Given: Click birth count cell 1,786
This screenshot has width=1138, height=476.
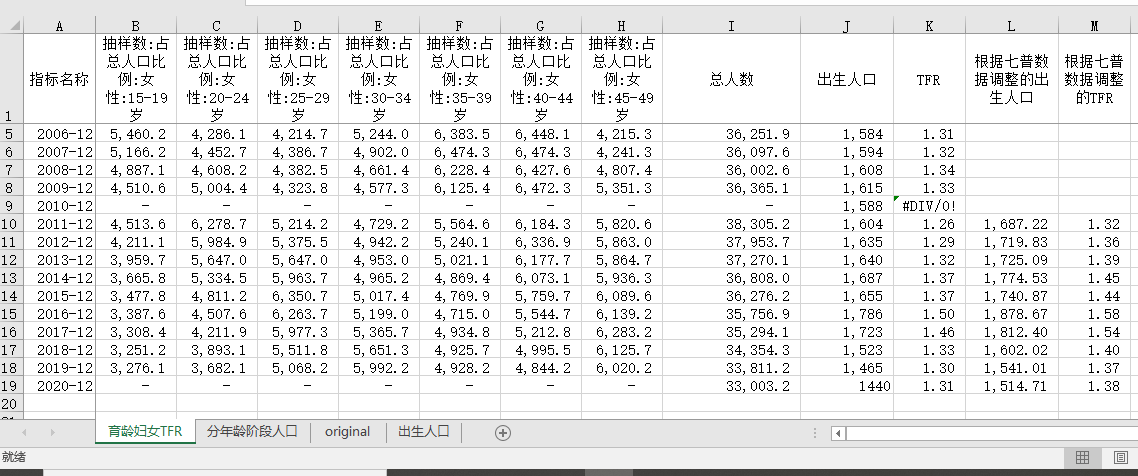Looking at the screenshot, I should [x=847, y=313].
